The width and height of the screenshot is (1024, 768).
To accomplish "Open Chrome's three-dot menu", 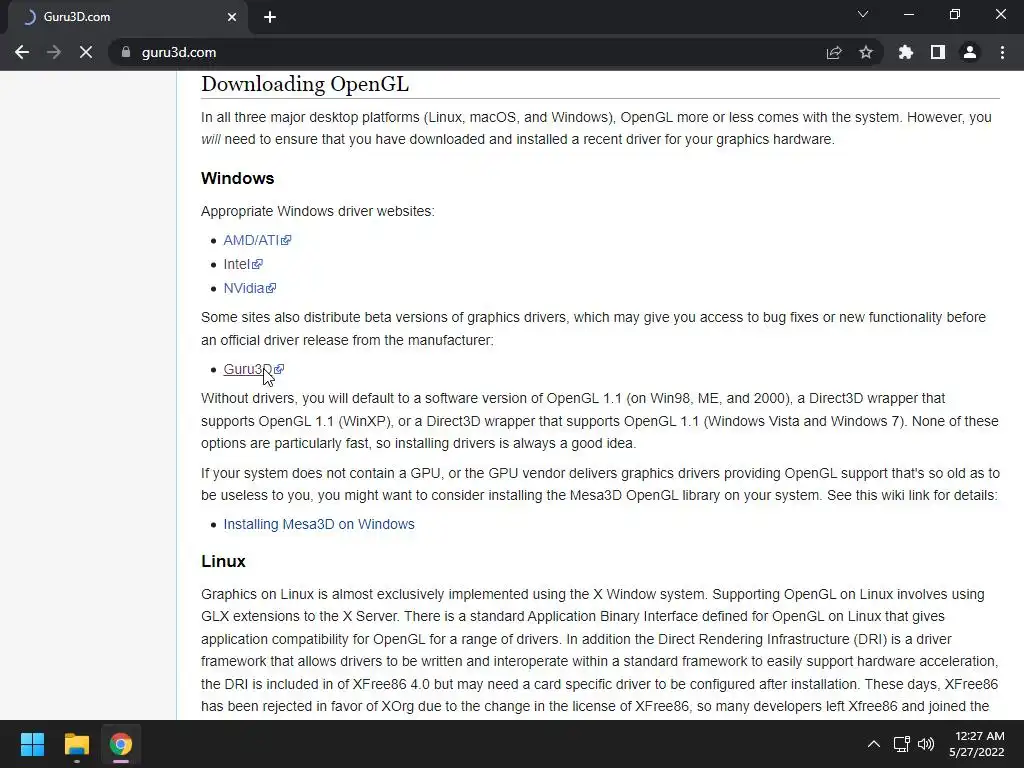I will pos(1002,52).
